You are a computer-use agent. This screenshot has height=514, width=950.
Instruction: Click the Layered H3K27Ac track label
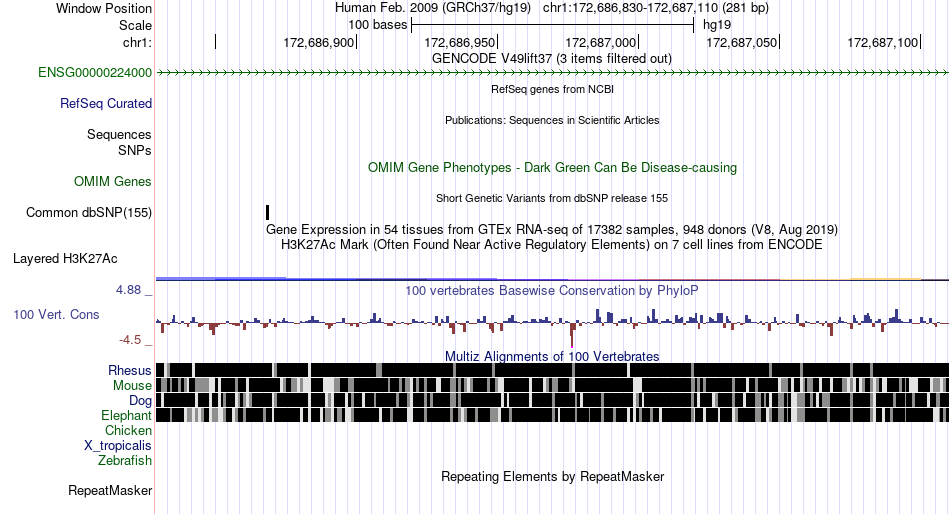click(65, 259)
